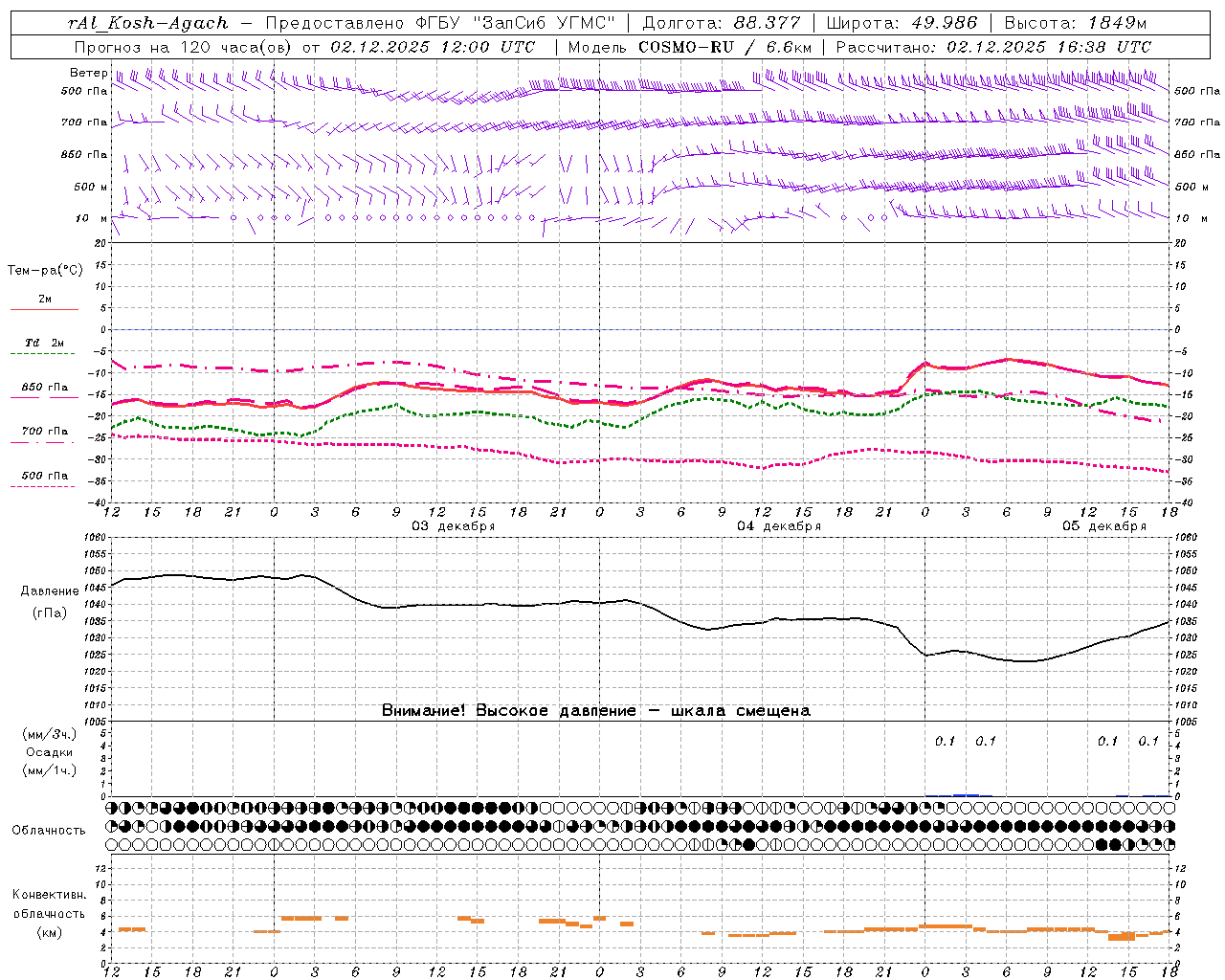Click the warning Внимание! Высокое давление — шкала смещена
The image size is (1225, 980).
[596, 711]
